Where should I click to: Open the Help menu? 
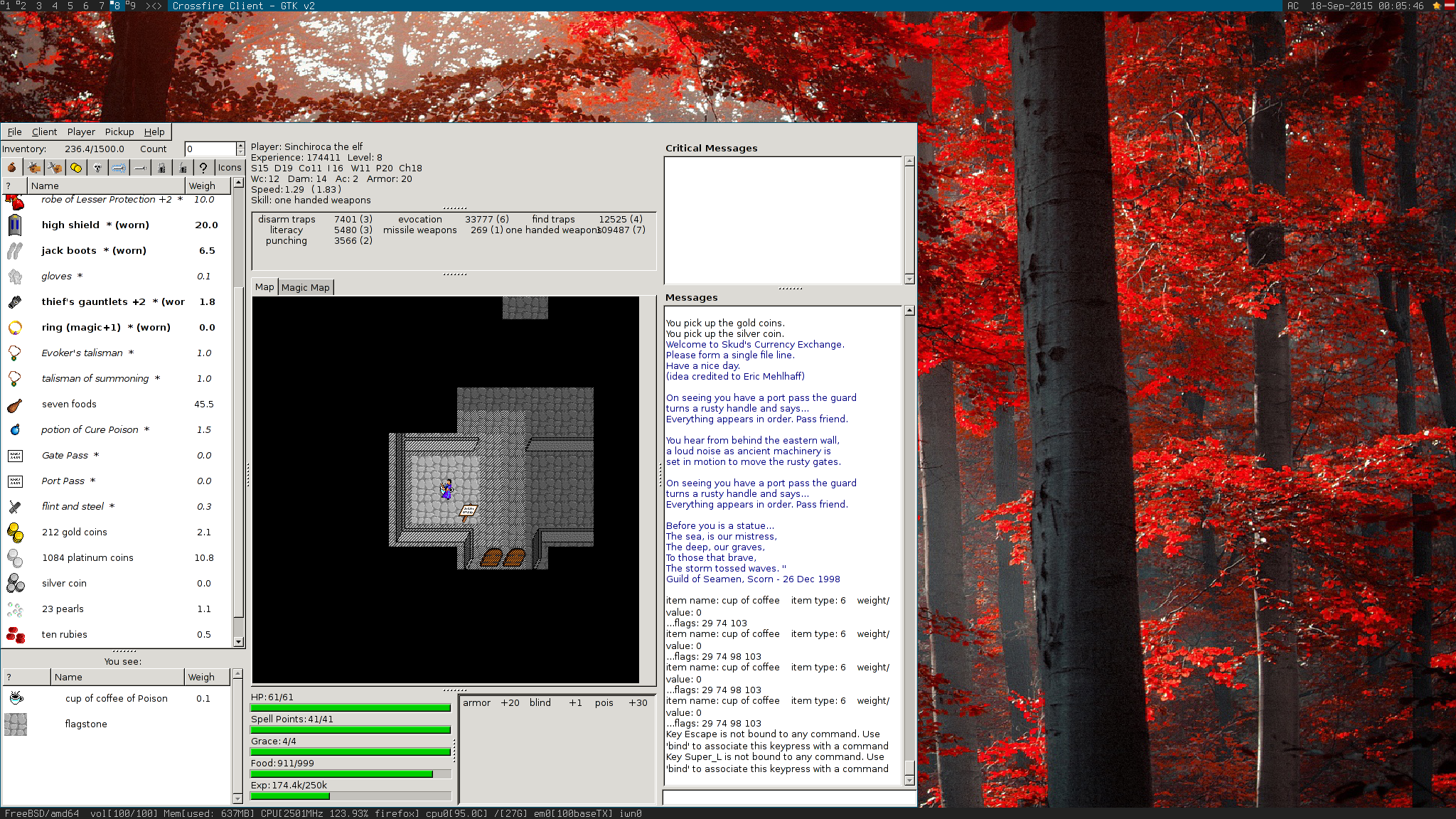point(154,132)
